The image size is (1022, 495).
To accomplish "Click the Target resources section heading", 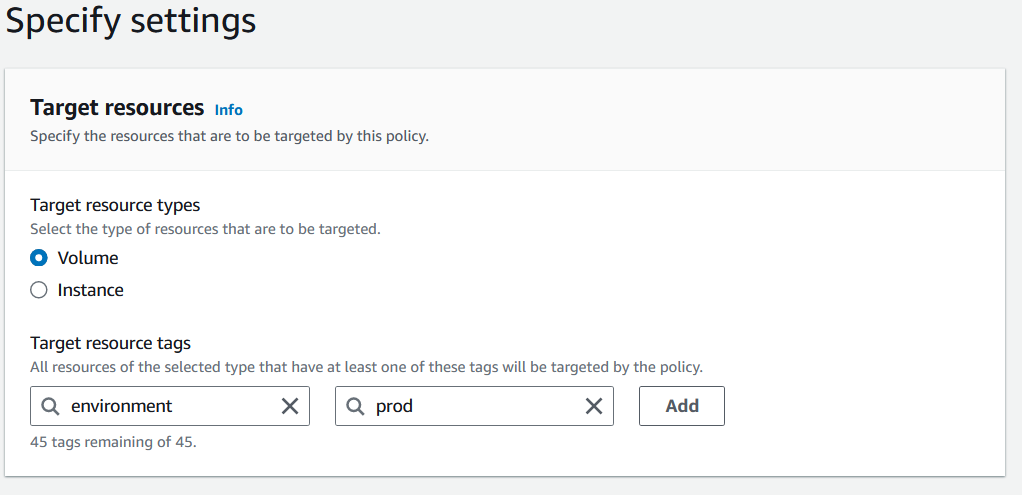I will 117,108.
